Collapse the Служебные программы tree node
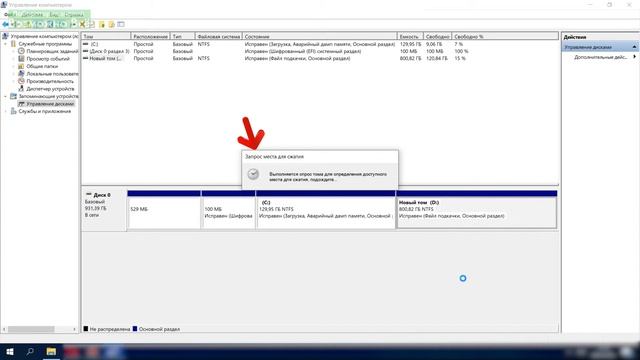 coord(6,44)
